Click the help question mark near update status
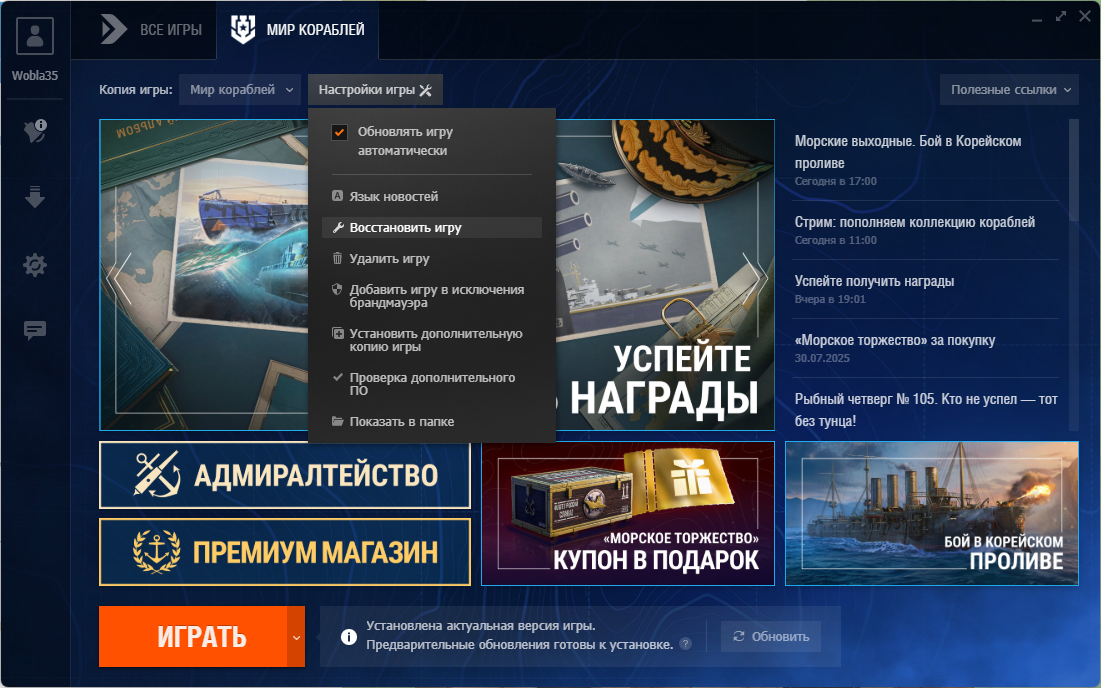The width and height of the screenshot is (1101, 688). point(685,644)
